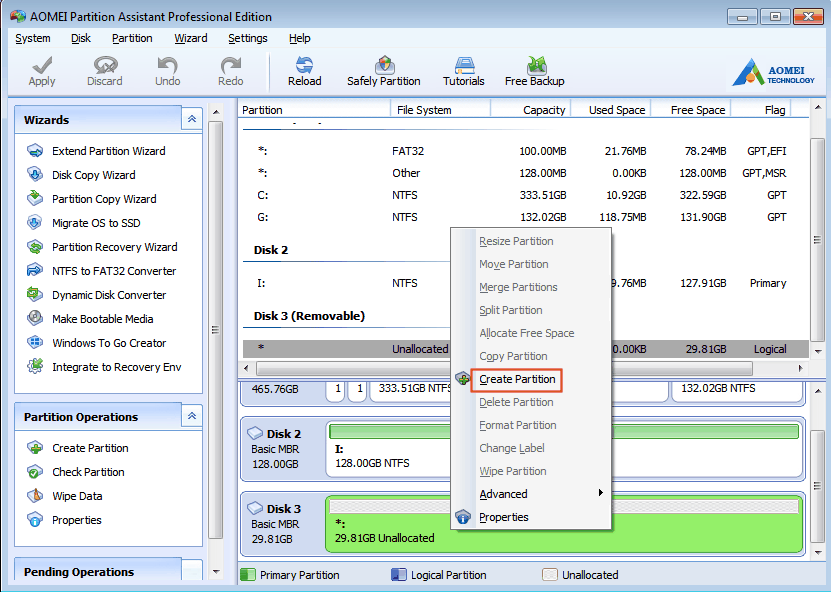Reload disks with the Reload icon
Screen dimensions: 831x592
305,65
